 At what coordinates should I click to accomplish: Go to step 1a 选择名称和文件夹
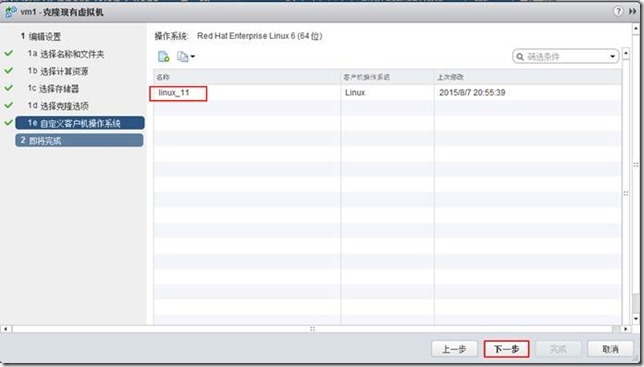[x=66, y=54]
